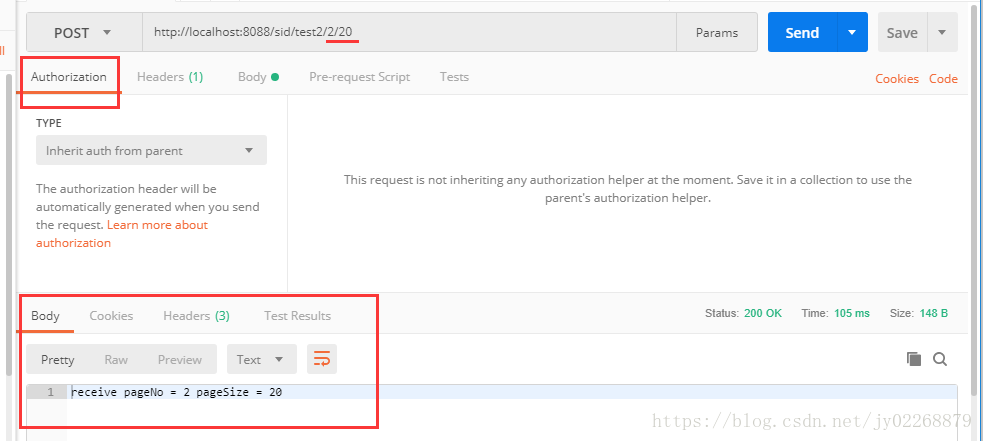Viewport: 983px width, 441px height.
Task: Open the response Cookies tab
Action: pos(111,316)
